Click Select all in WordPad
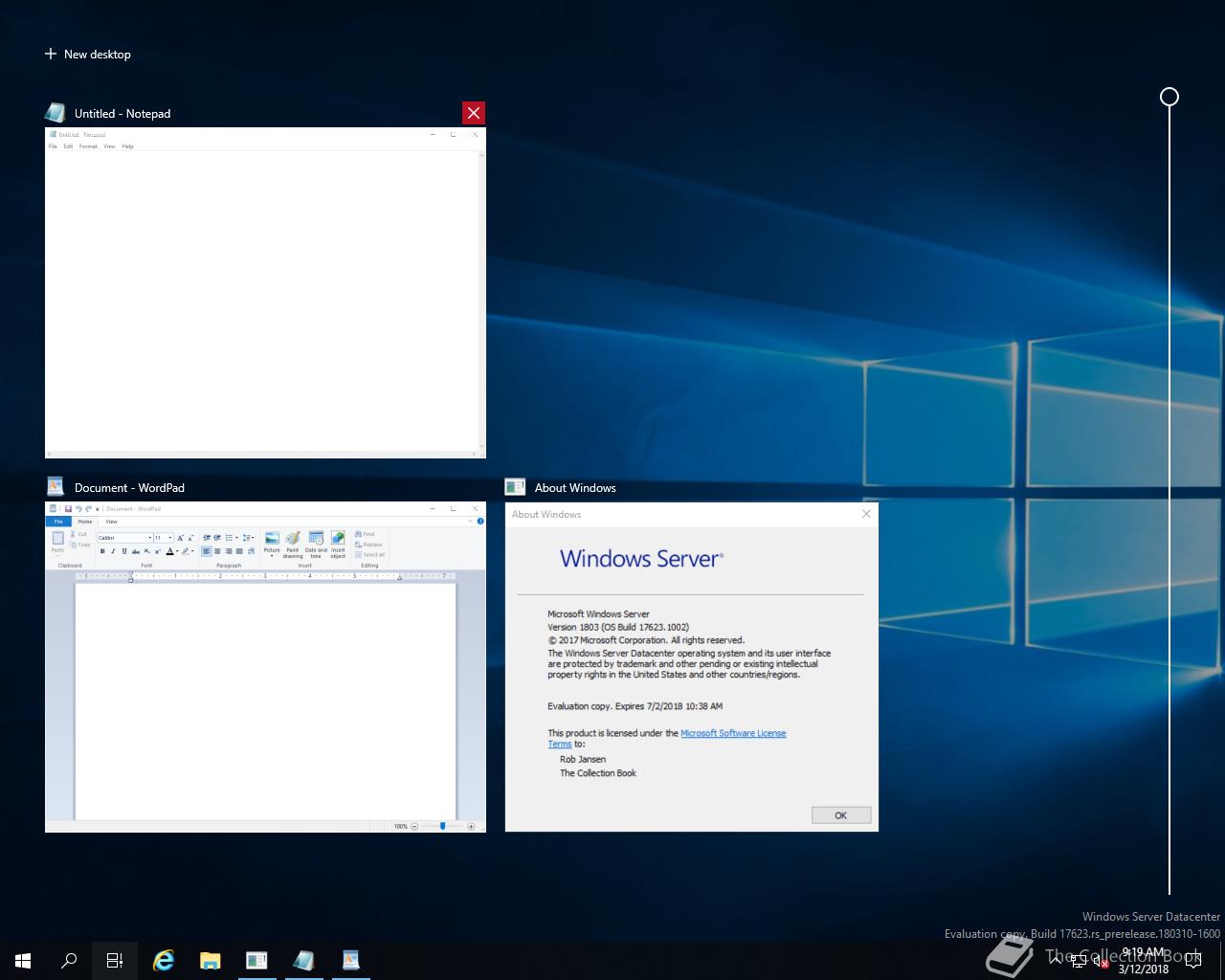This screenshot has width=1225, height=980. tap(369, 555)
